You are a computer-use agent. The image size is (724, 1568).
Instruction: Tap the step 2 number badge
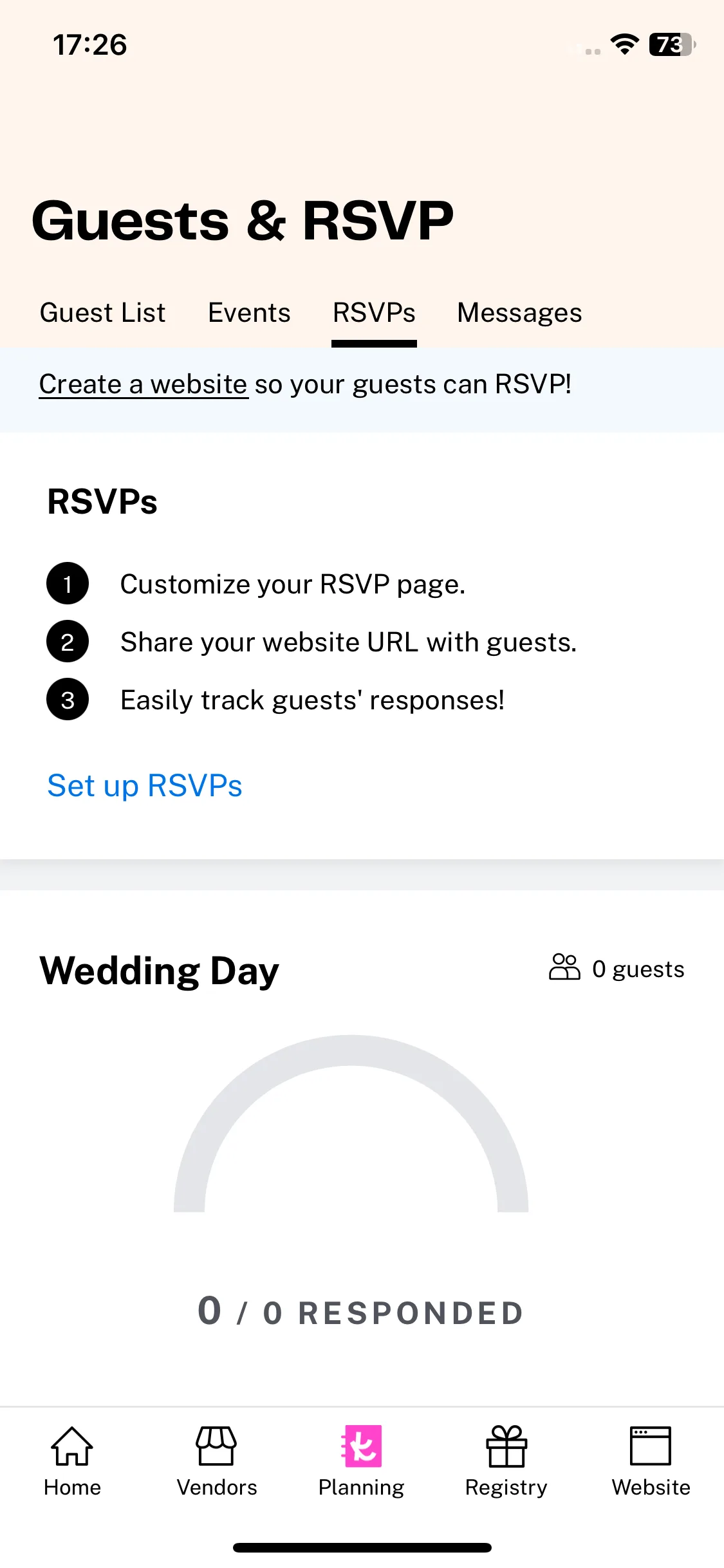point(68,642)
